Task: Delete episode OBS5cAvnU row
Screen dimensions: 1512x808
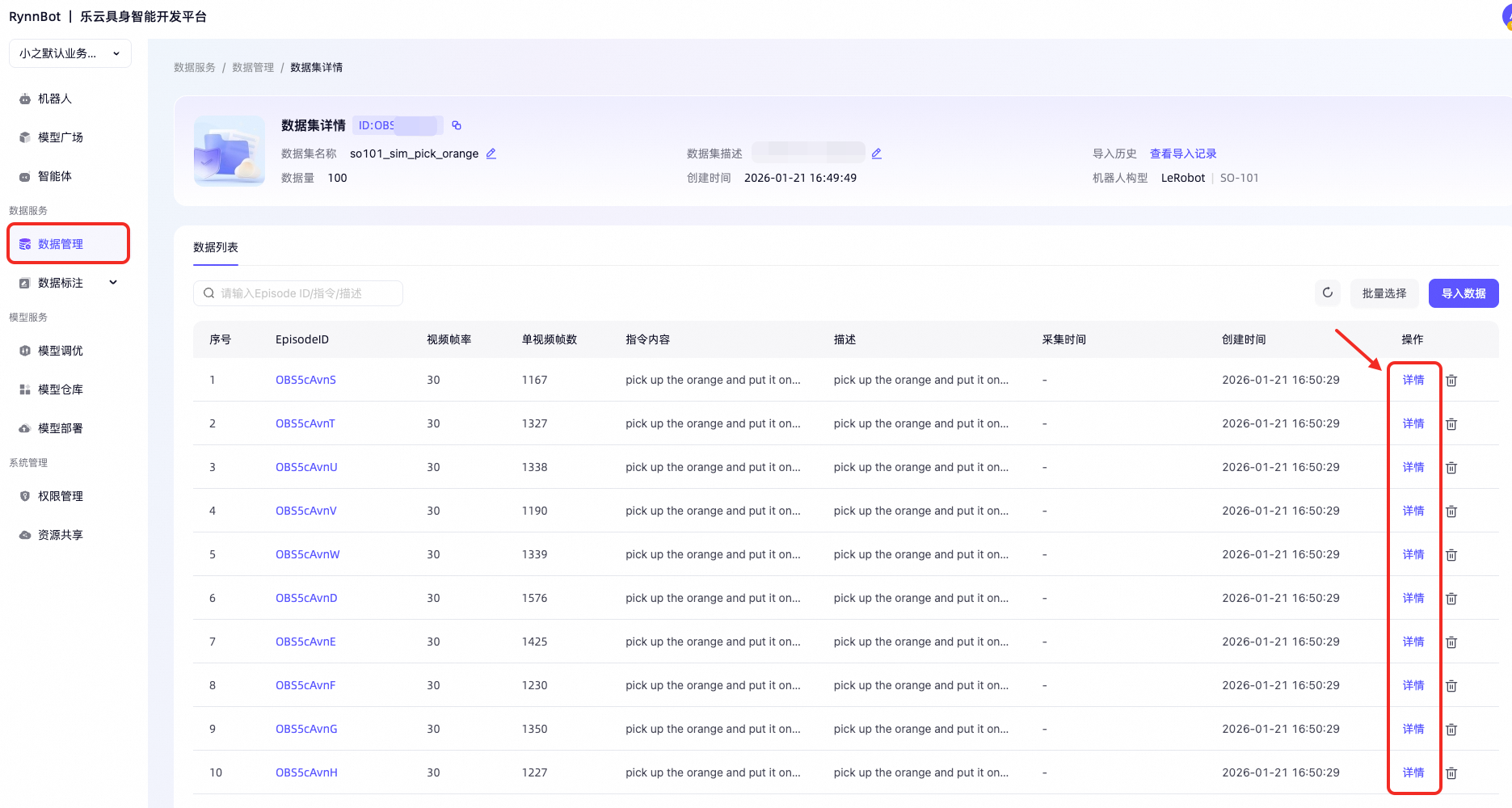Action: tap(1451, 468)
